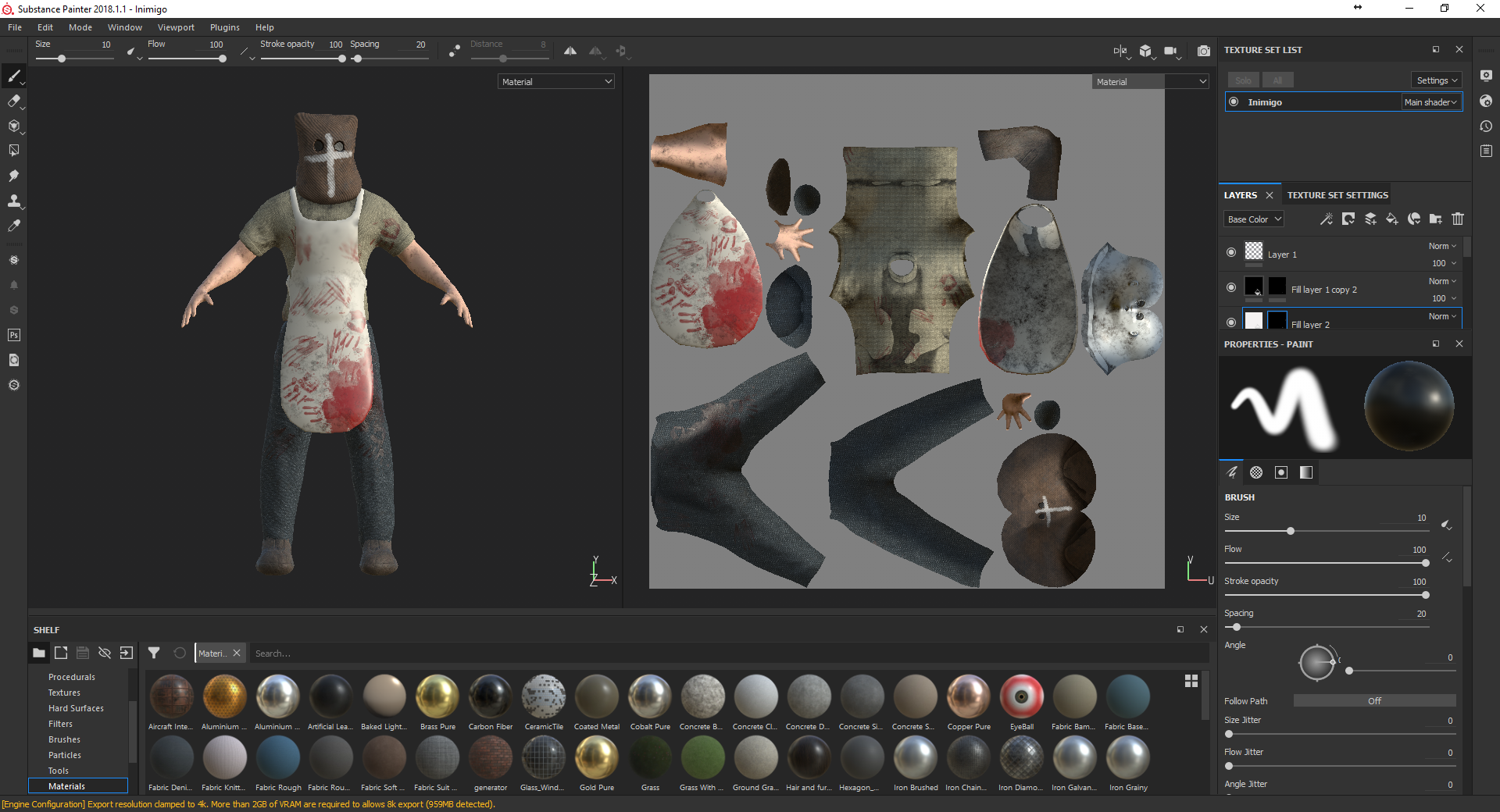The width and height of the screenshot is (1500, 812).
Task: Click the All button
Action: [1277, 80]
